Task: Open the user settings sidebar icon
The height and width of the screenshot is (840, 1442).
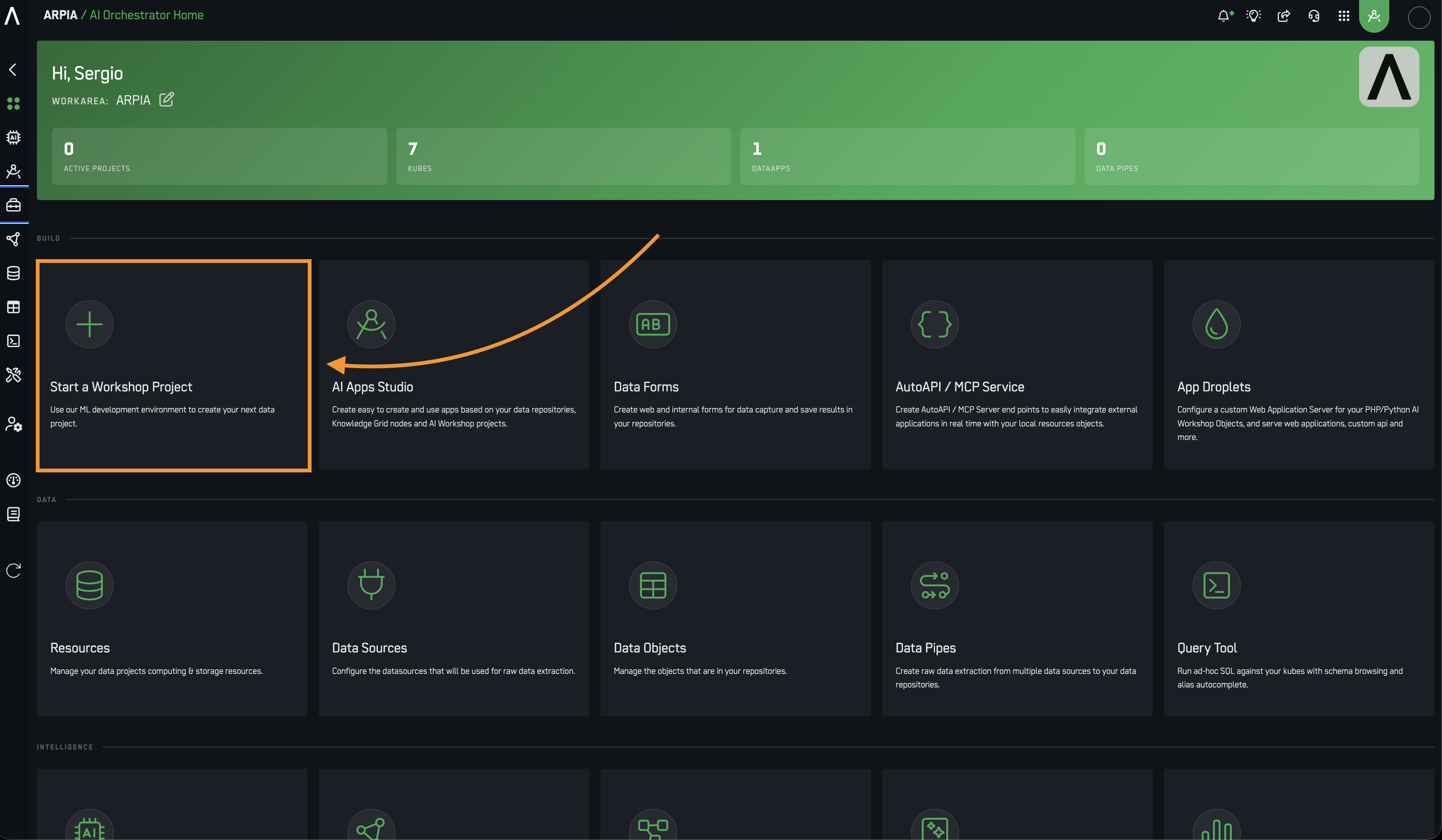Action: 13,424
